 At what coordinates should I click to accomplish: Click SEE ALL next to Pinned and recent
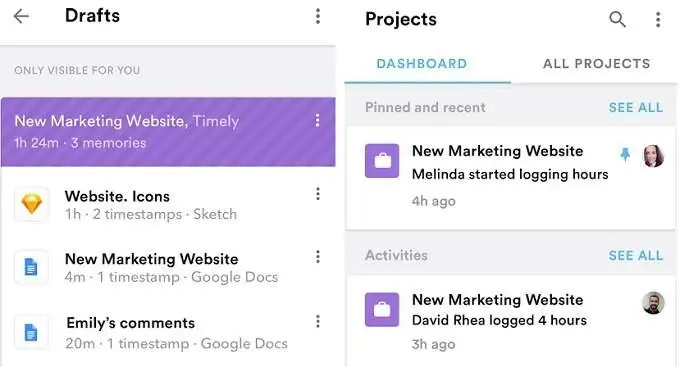636,108
